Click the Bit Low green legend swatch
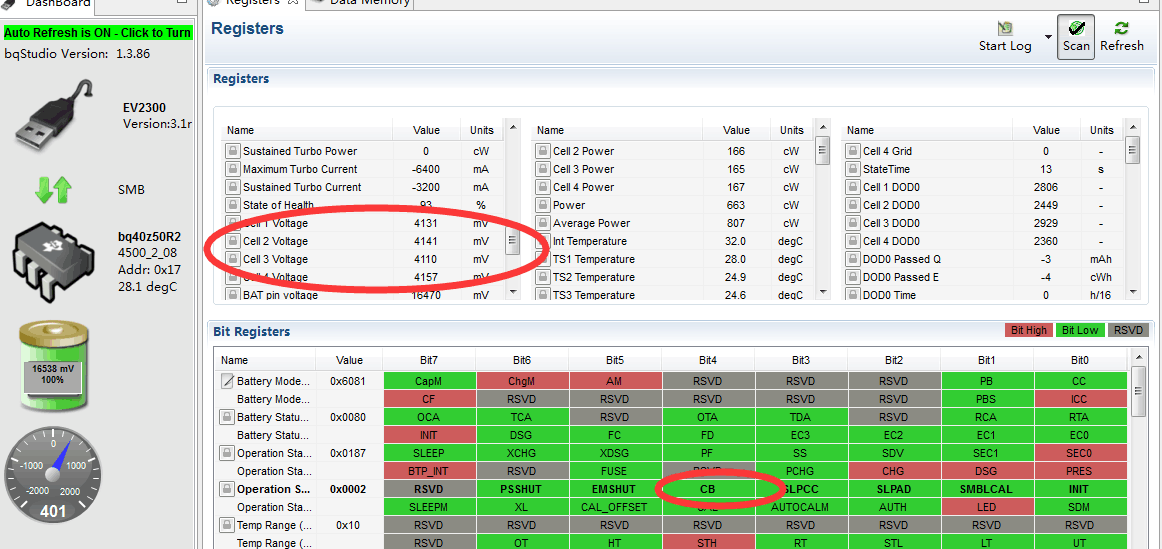1162x549 pixels. [x=1079, y=330]
